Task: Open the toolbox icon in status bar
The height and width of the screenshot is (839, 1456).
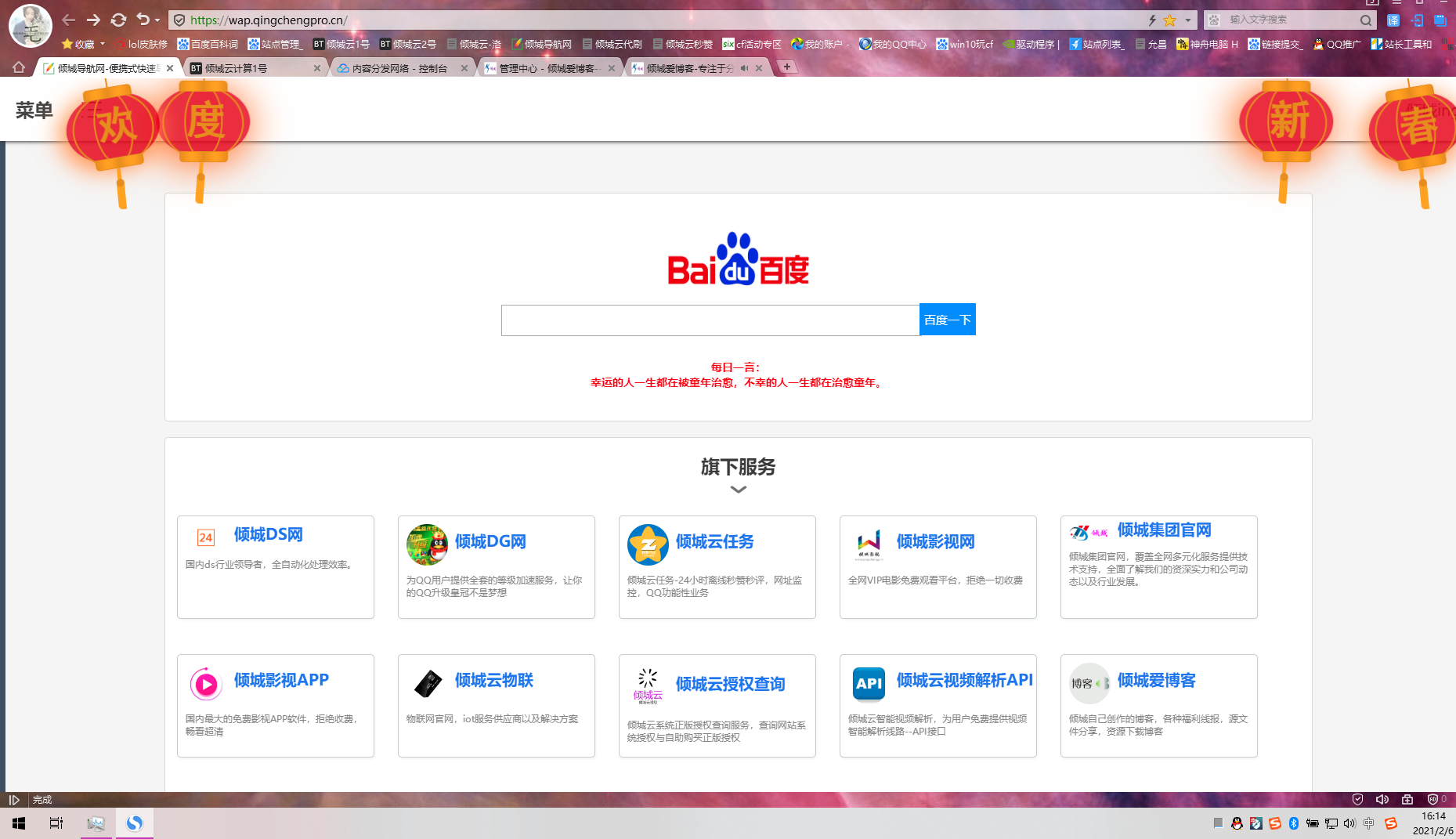Action: coord(1407,800)
